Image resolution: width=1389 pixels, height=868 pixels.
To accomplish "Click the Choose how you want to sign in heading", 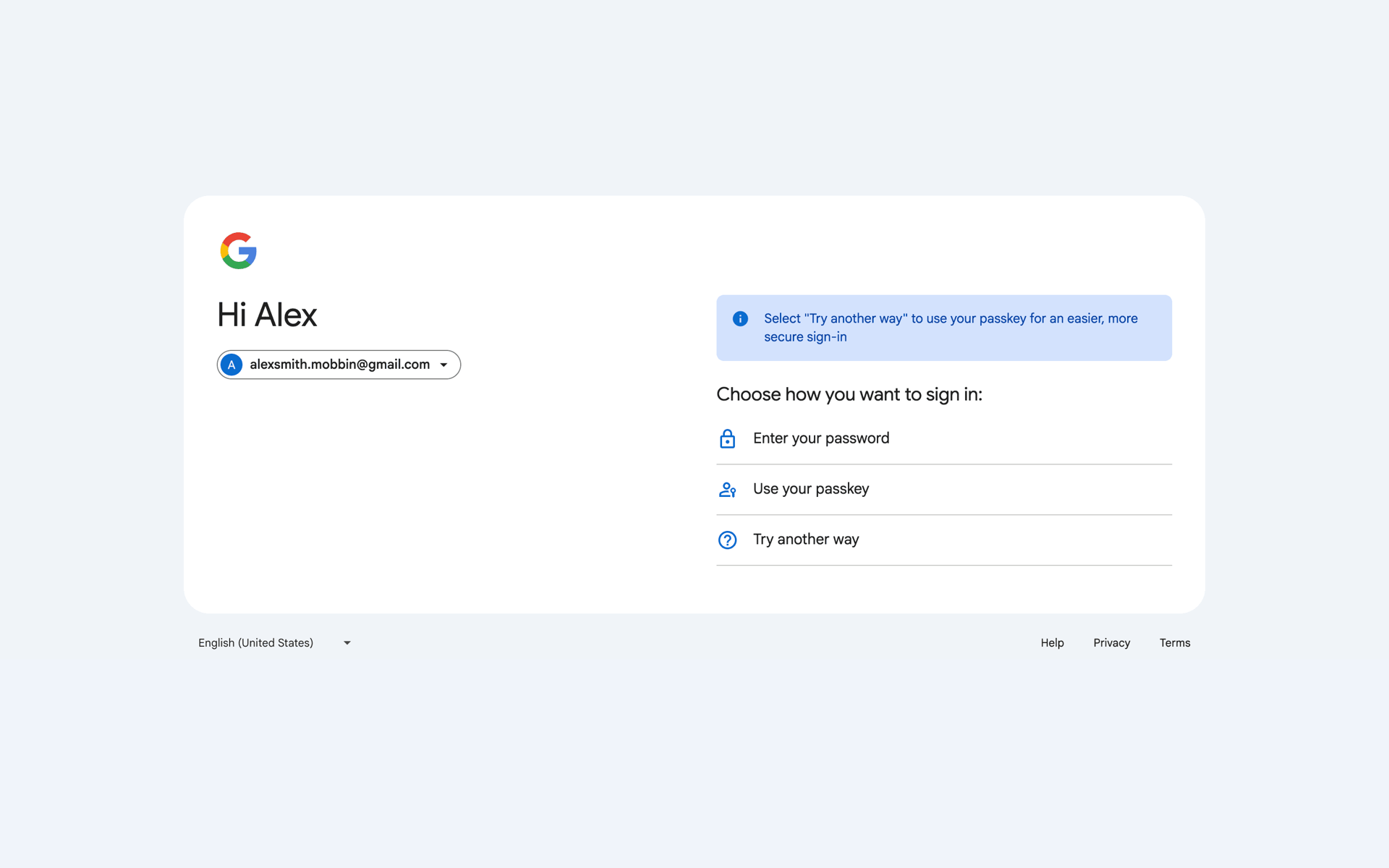I will pyautogui.click(x=849, y=394).
